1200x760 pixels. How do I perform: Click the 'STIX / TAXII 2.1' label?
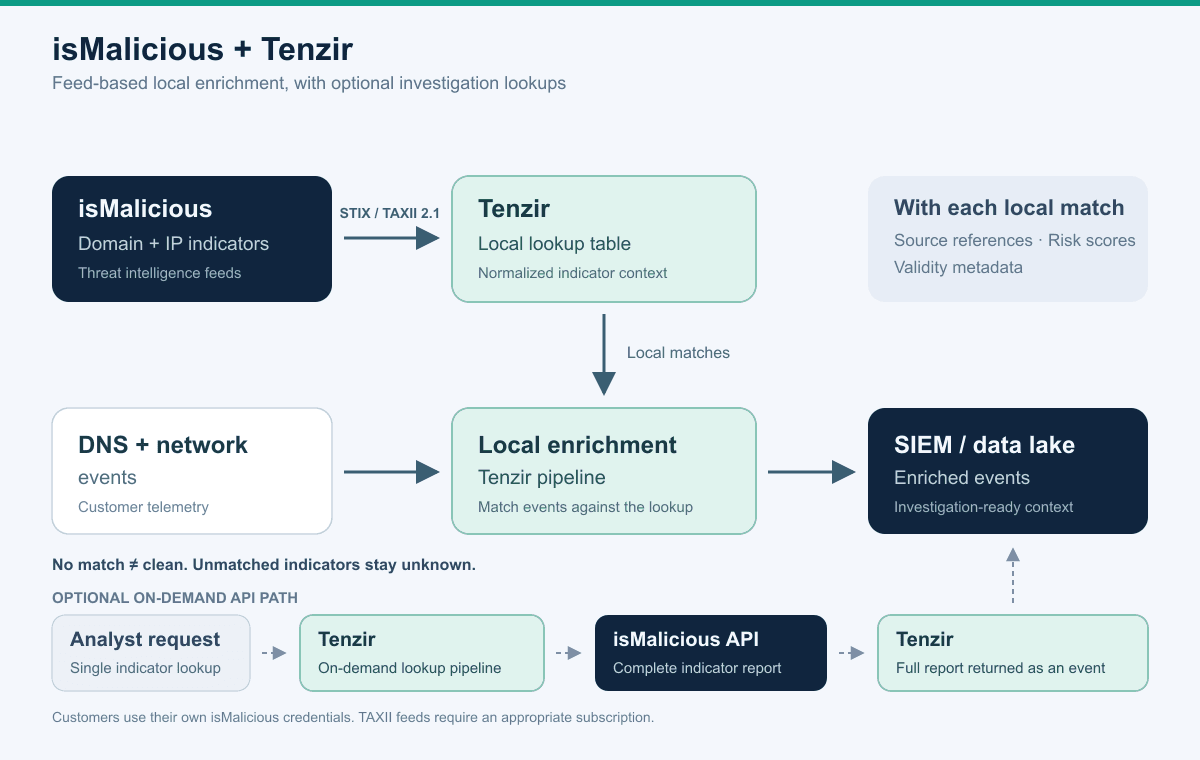(390, 212)
